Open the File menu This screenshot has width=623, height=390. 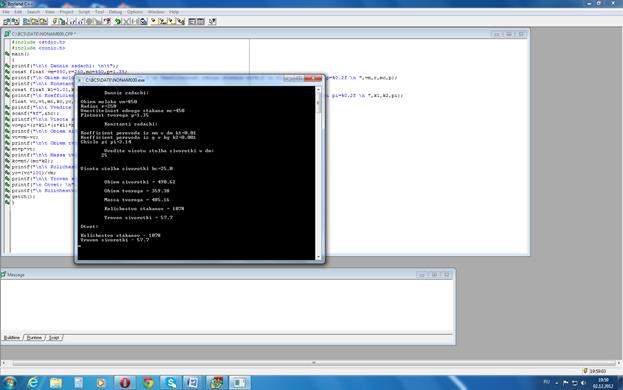[x=6, y=12]
